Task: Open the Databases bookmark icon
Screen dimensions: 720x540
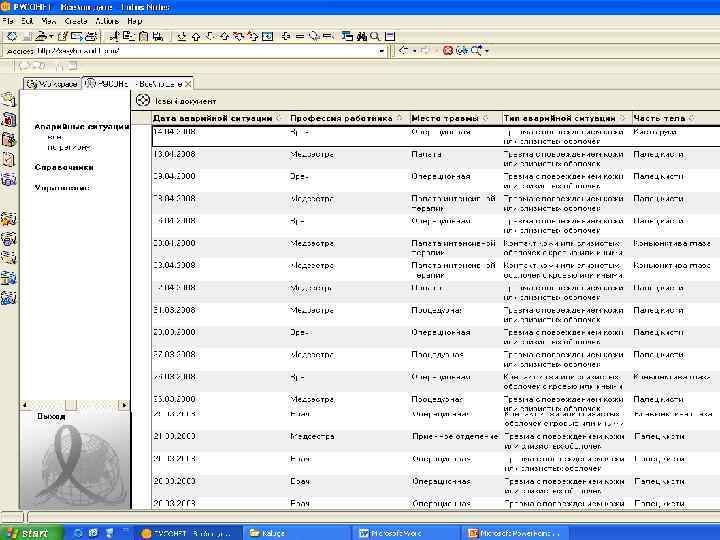Action: pos(8,180)
